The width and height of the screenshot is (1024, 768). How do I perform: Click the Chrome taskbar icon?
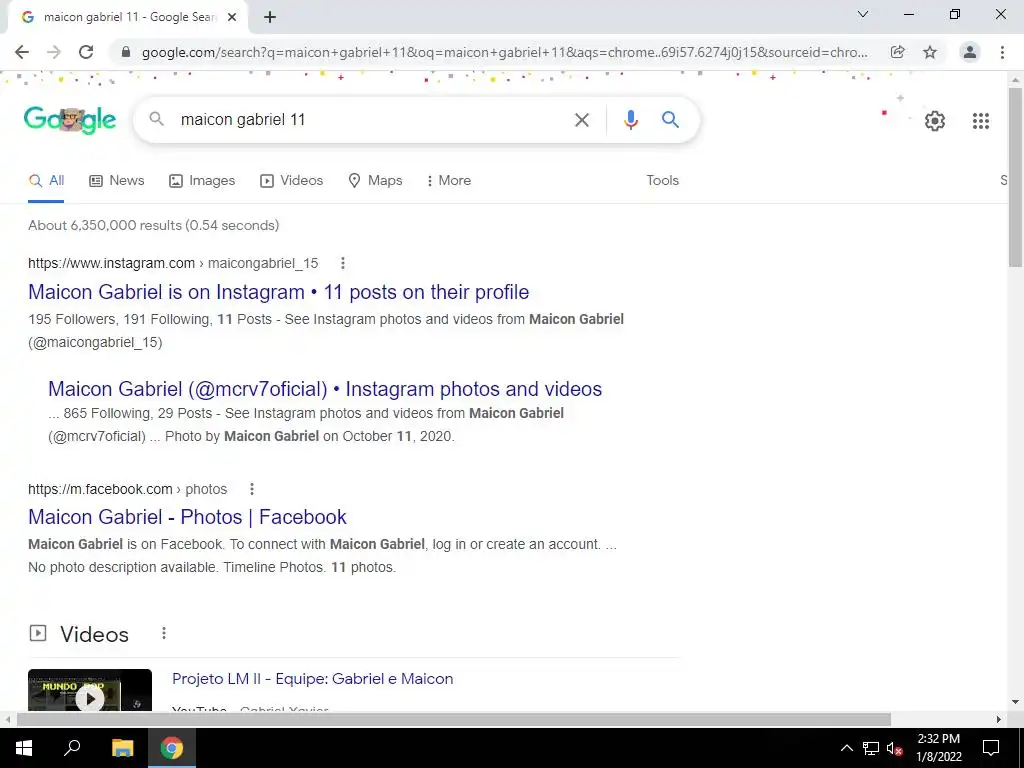pos(172,748)
